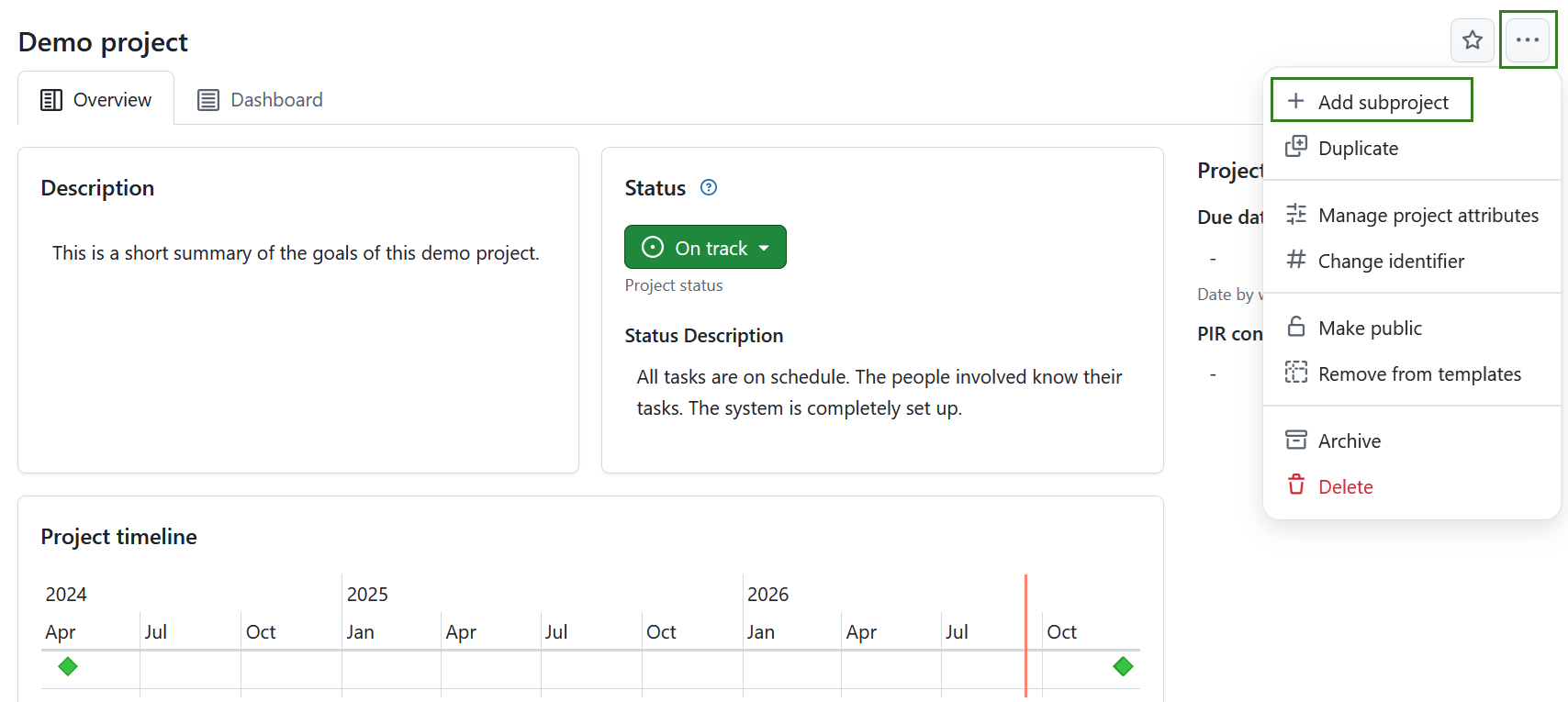Switch to the Dashboard tab
This screenshot has height=702, width=1568.
[261, 99]
